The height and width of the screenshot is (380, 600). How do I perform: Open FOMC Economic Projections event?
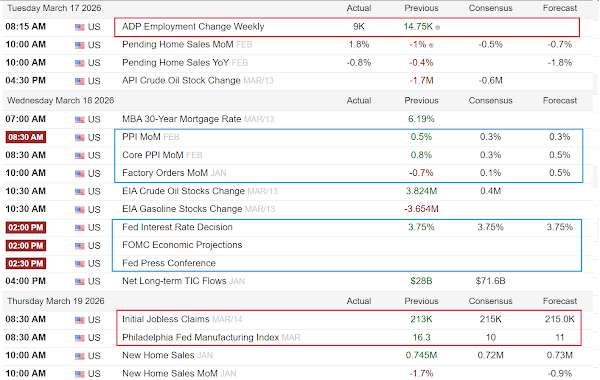182,245
